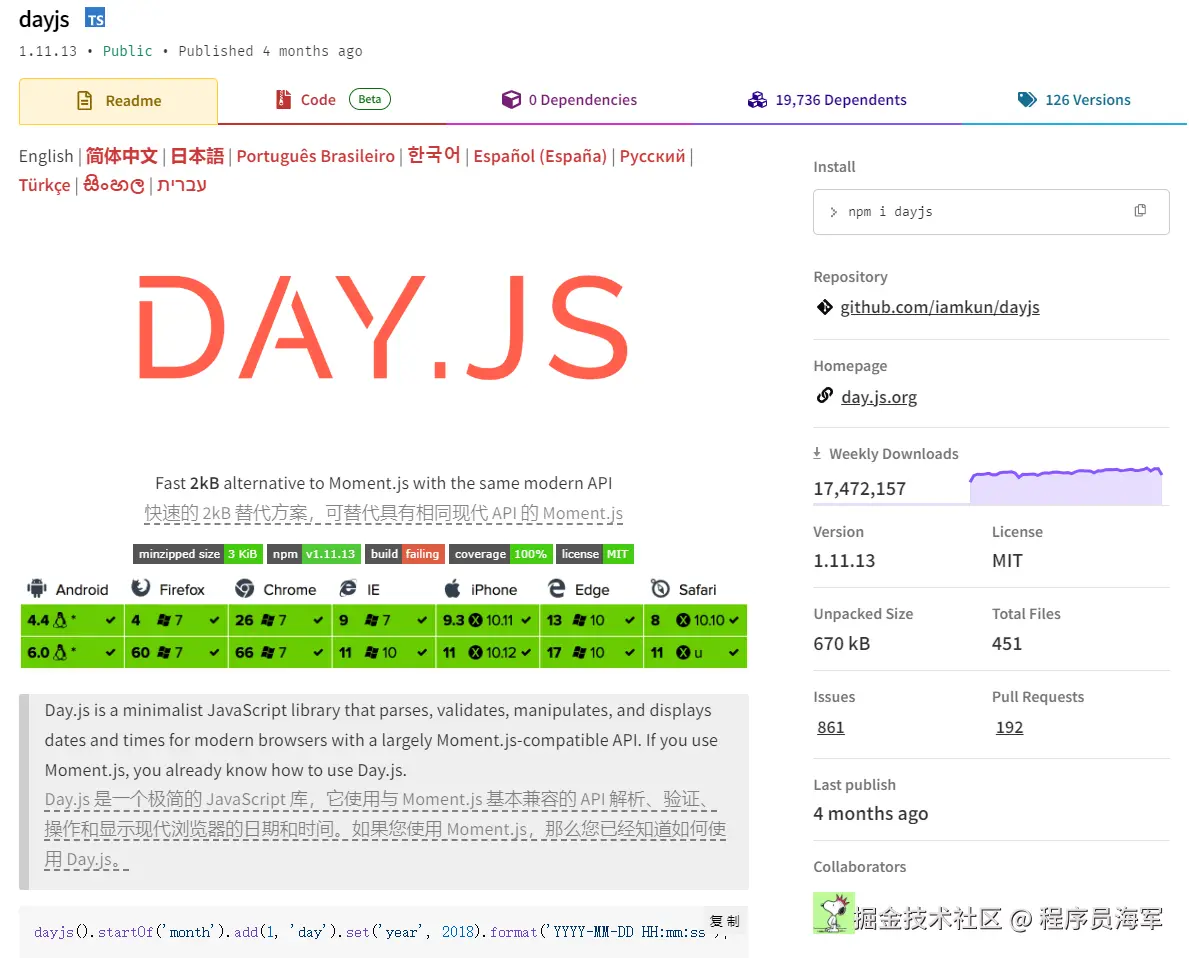Open the 0 Dependencies tab

click(x=569, y=100)
